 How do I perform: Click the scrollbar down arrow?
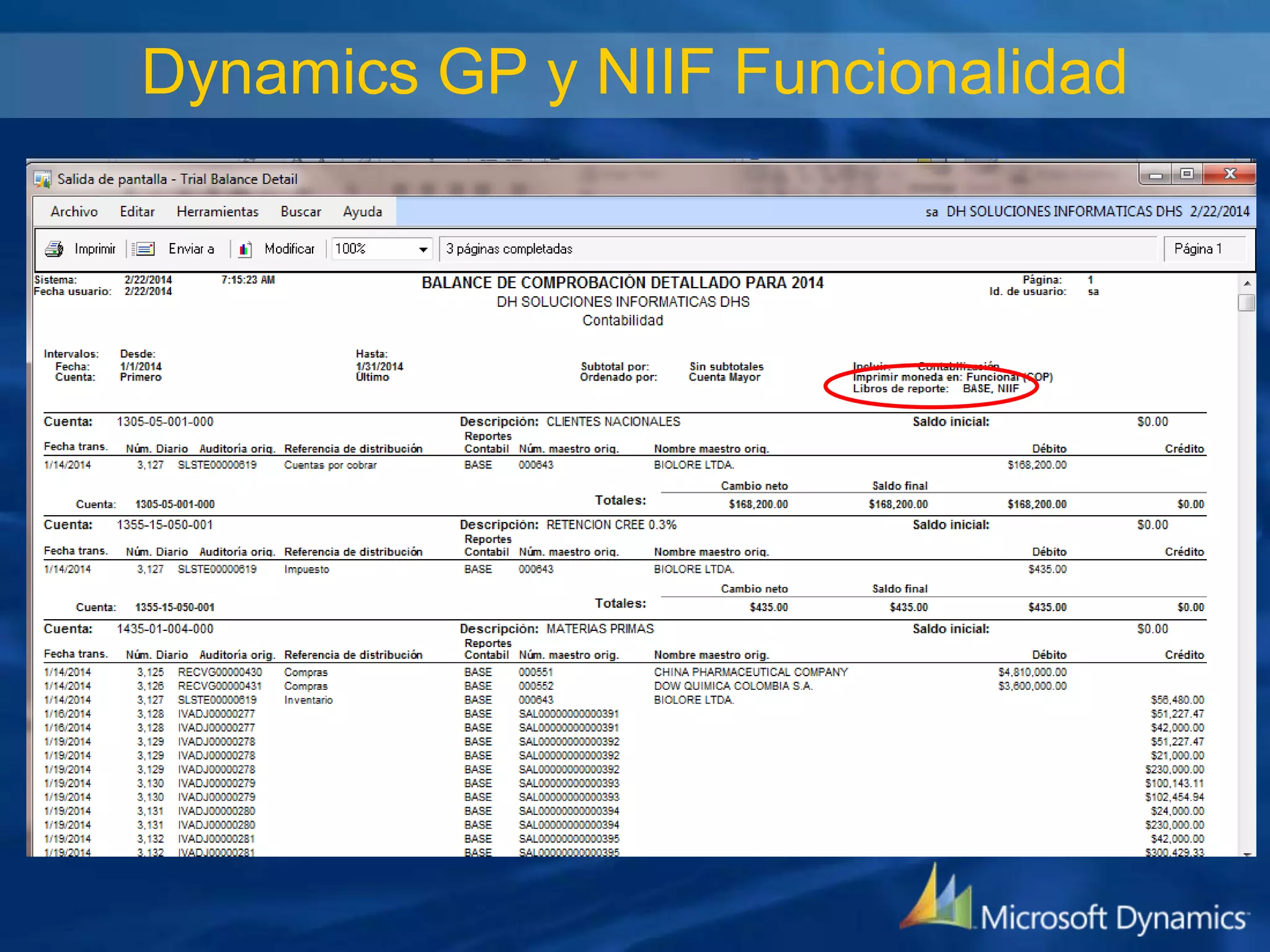[x=1247, y=853]
